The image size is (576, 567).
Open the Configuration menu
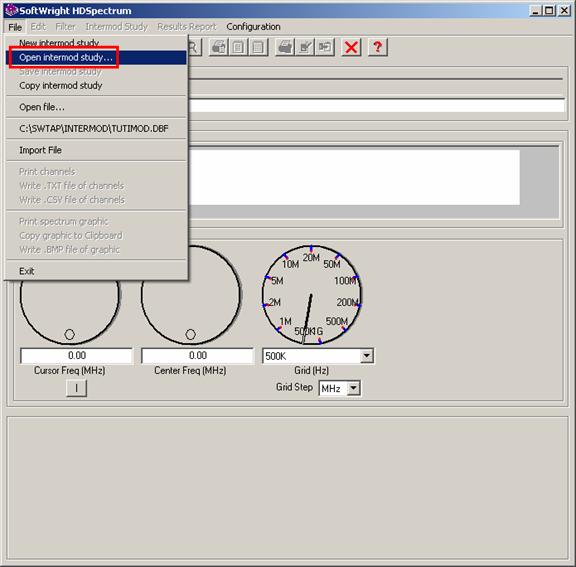tap(253, 27)
